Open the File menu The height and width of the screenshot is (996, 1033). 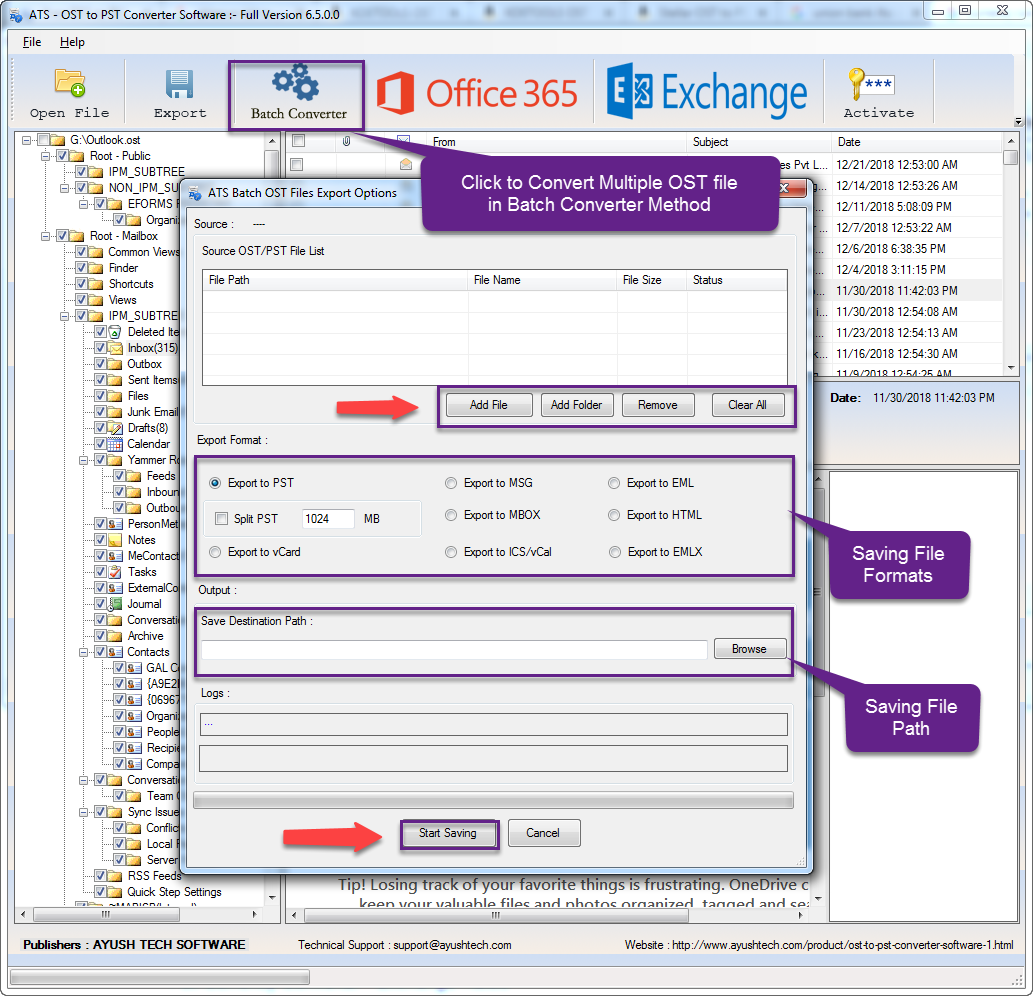tap(32, 42)
